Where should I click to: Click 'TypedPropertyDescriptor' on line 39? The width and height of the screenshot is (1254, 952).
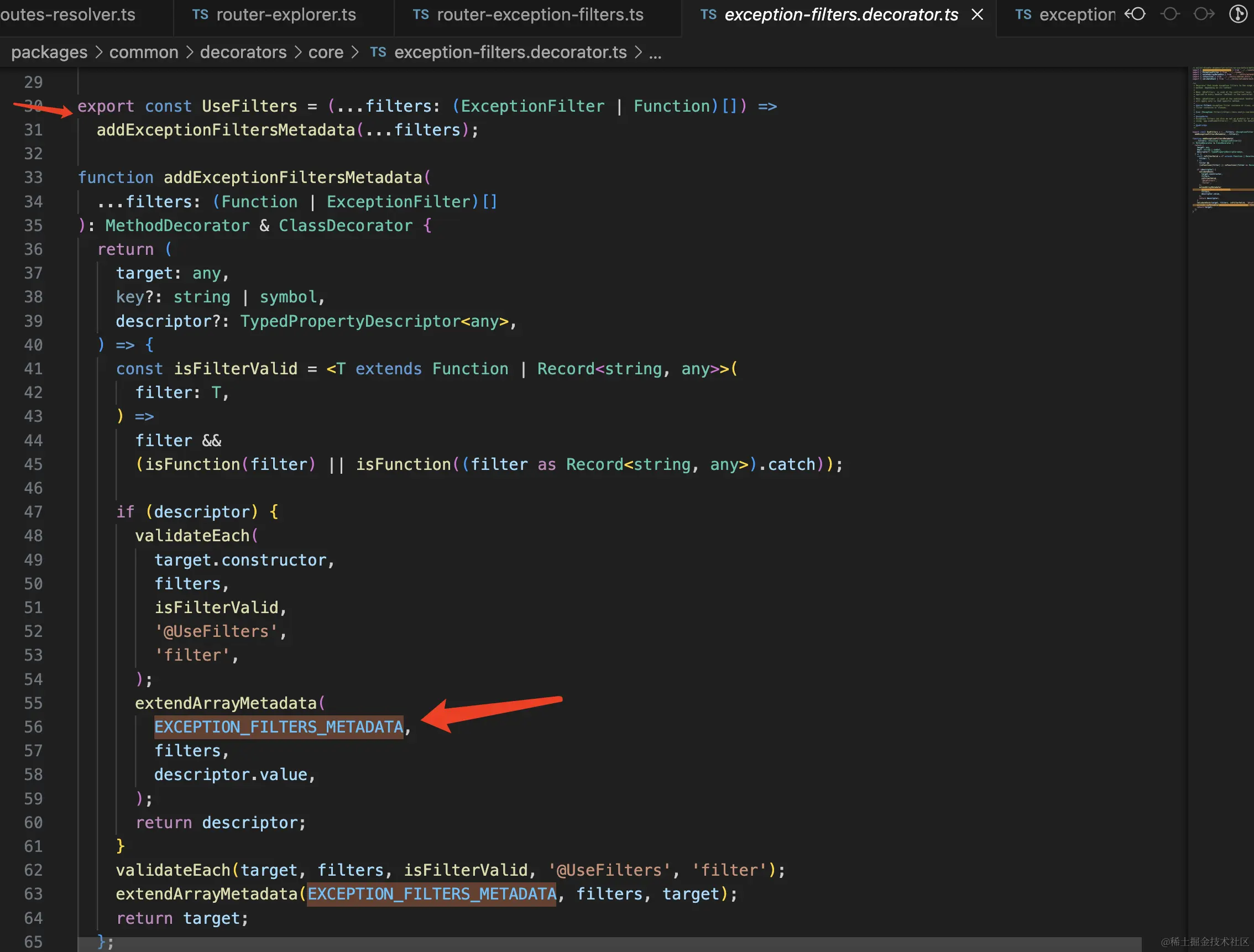(x=350, y=322)
